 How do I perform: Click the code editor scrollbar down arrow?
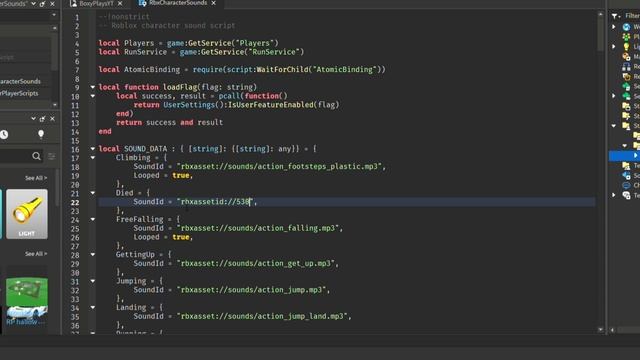[x=600, y=329]
